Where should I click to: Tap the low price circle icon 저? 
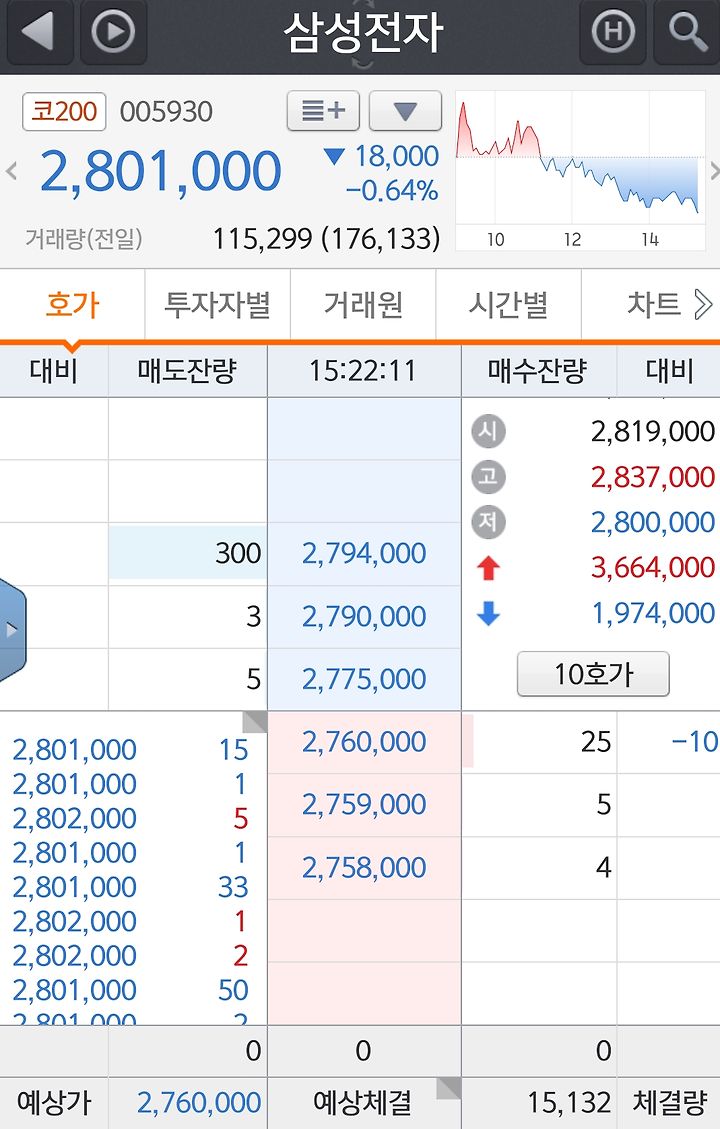pos(488,522)
